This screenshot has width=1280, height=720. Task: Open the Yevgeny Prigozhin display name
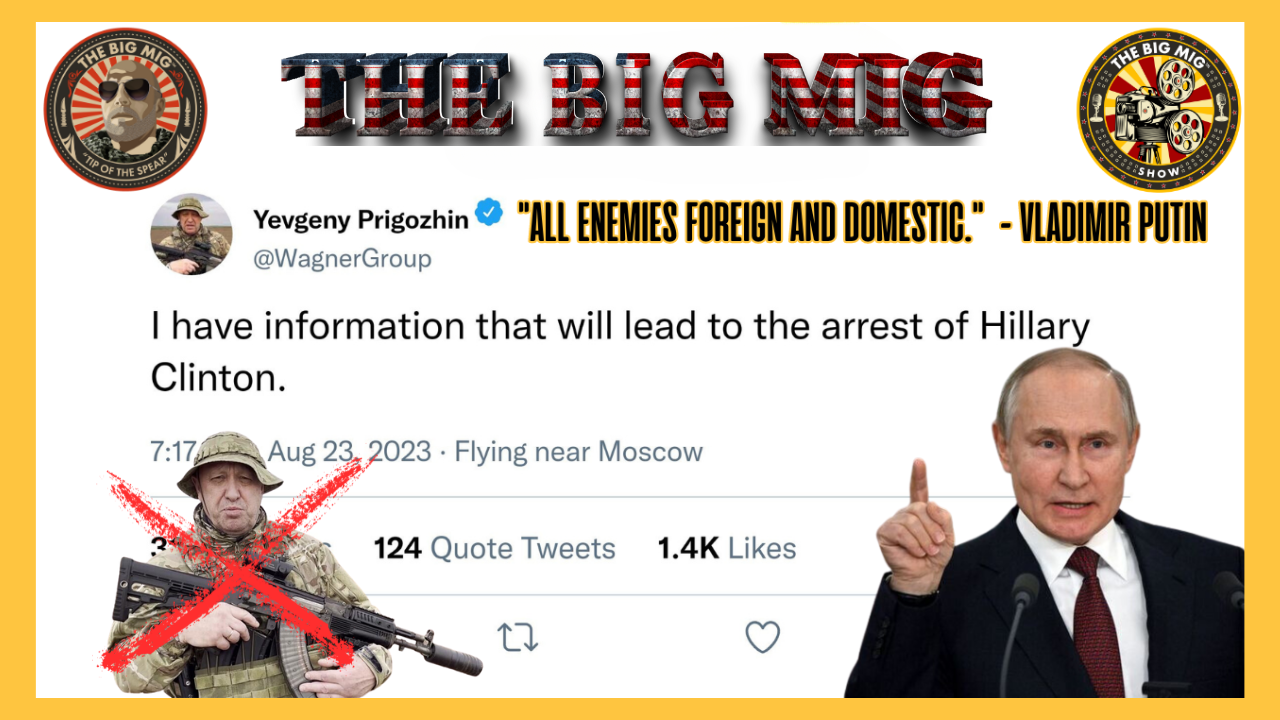(x=361, y=219)
